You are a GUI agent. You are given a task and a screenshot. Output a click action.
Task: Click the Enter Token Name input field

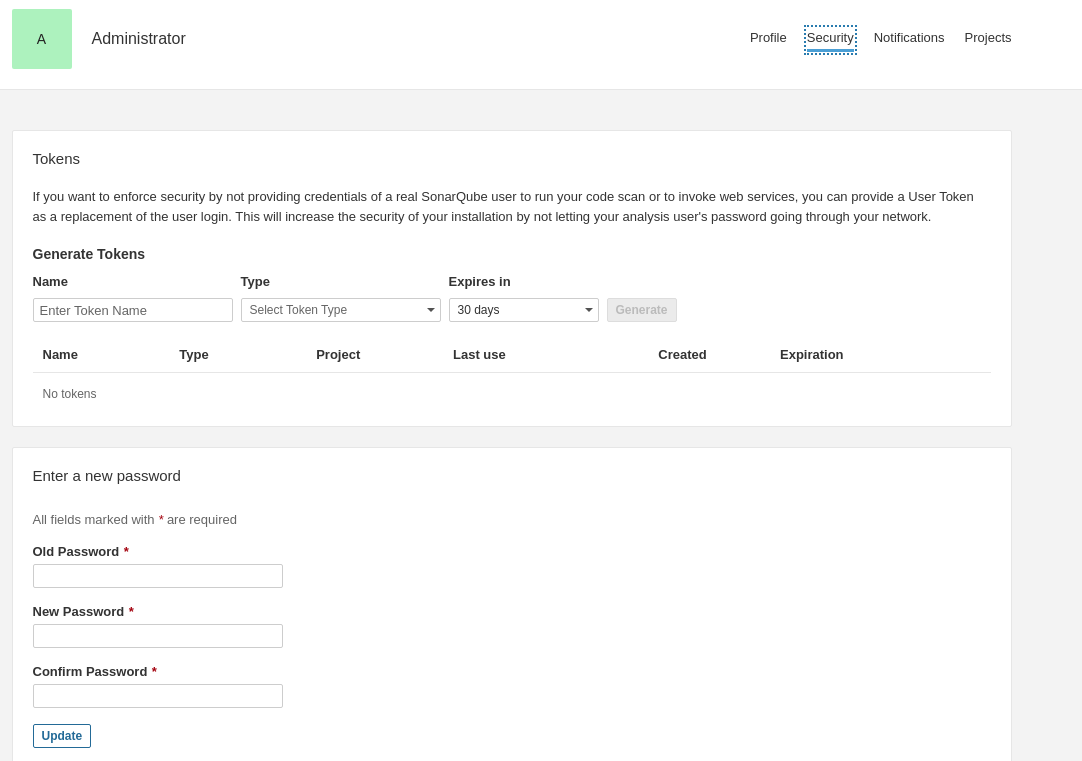(132, 310)
